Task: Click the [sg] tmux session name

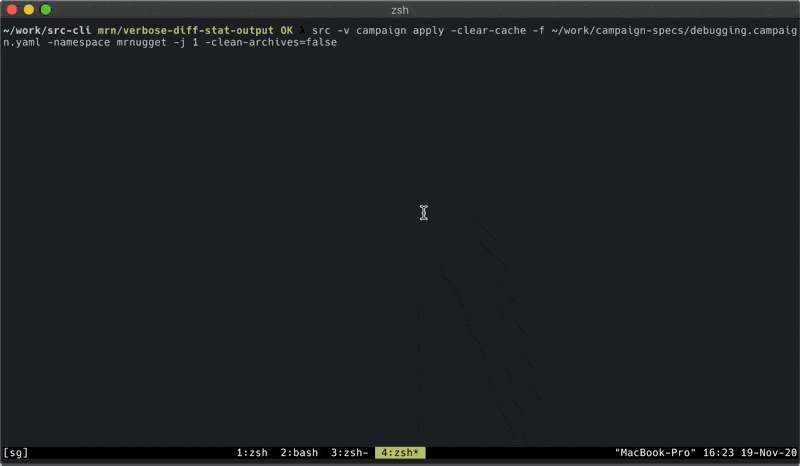Action: pos(16,453)
